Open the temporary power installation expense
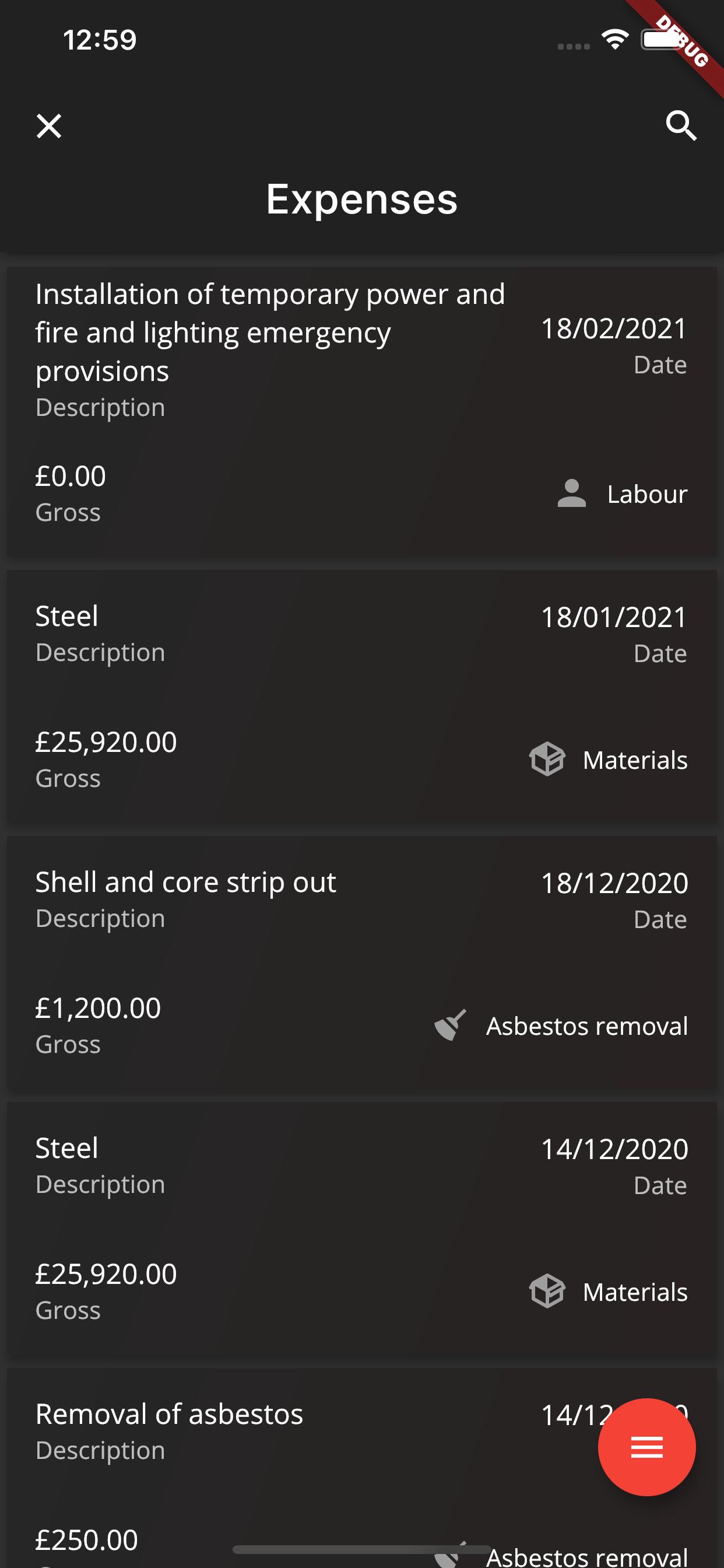724x1568 pixels. (362, 411)
